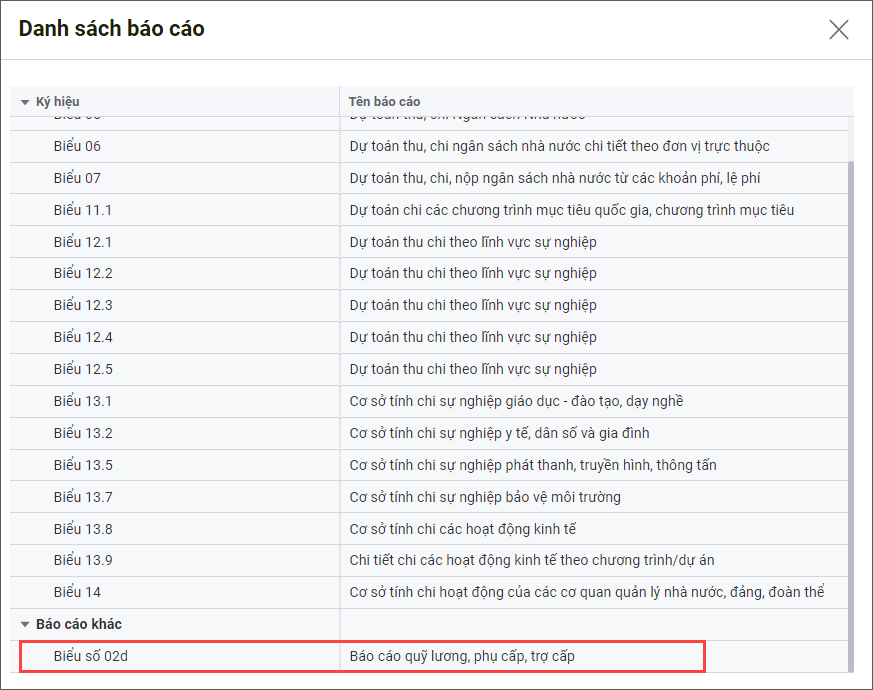
Task: Close the Danh sách báo cáo dialog
Action: [x=838, y=29]
